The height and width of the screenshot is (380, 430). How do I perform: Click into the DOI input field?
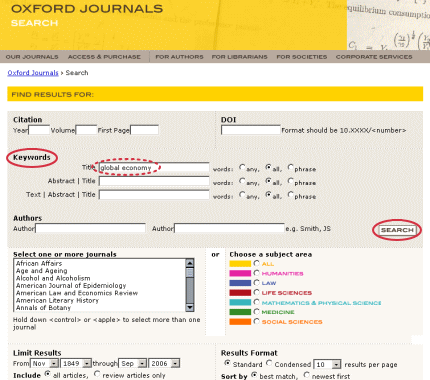pyautogui.click(x=251, y=130)
